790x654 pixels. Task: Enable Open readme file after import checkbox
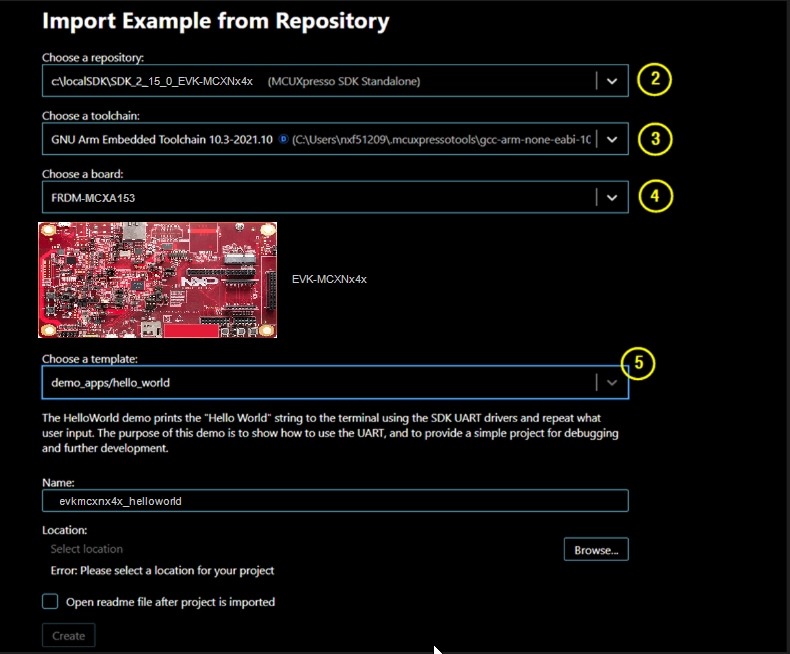pyautogui.click(x=50, y=602)
